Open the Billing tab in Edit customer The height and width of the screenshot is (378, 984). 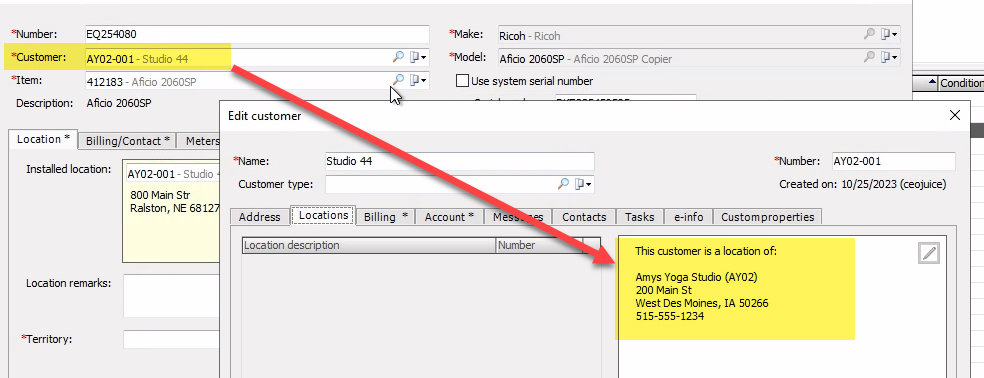[x=386, y=217]
